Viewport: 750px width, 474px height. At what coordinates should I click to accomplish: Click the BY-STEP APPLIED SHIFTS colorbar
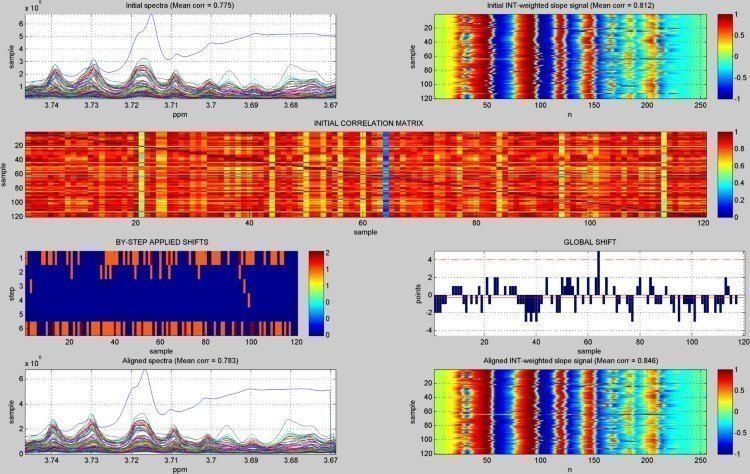coord(313,292)
